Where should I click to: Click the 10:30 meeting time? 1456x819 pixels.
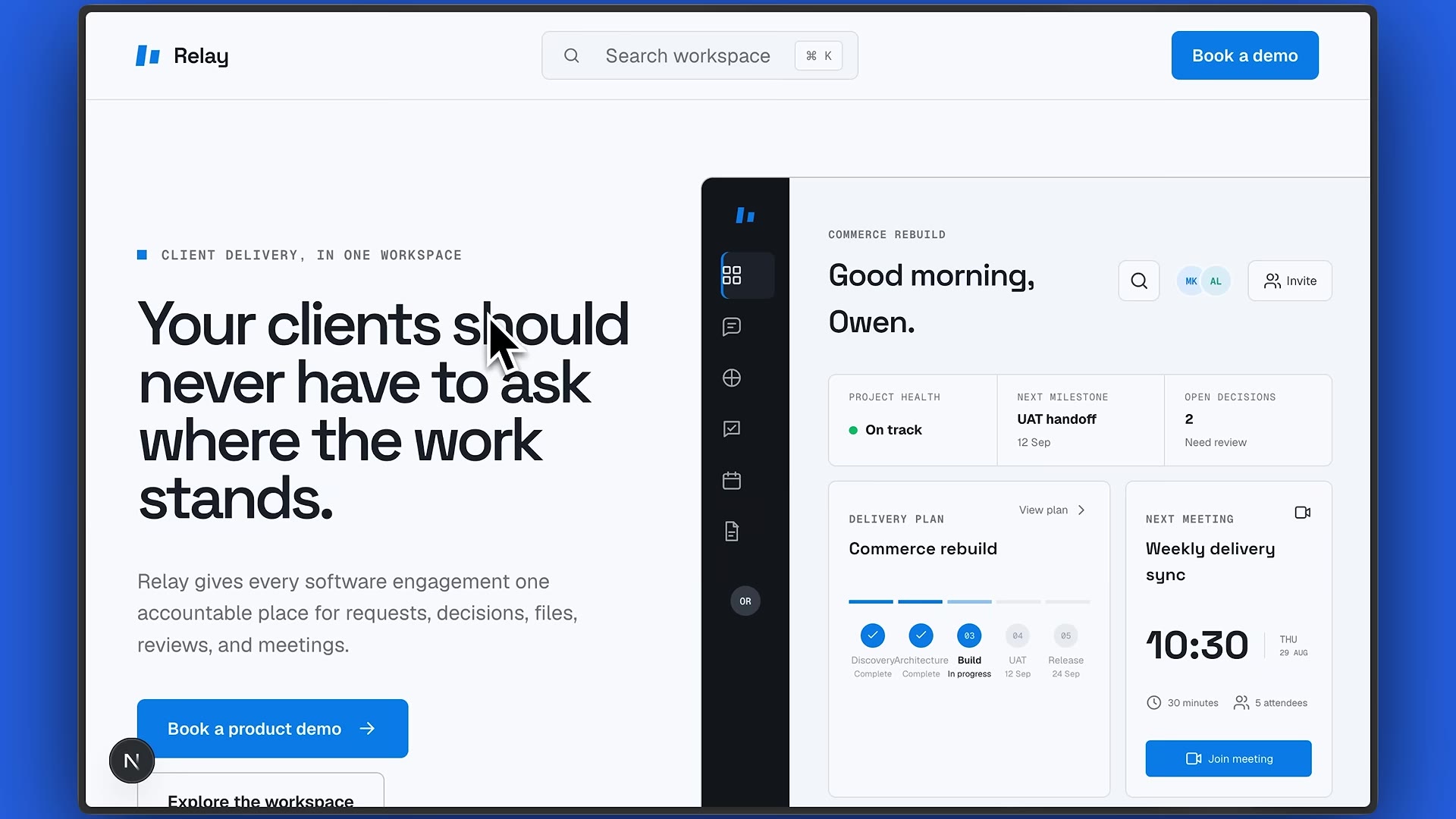[1197, 645]
